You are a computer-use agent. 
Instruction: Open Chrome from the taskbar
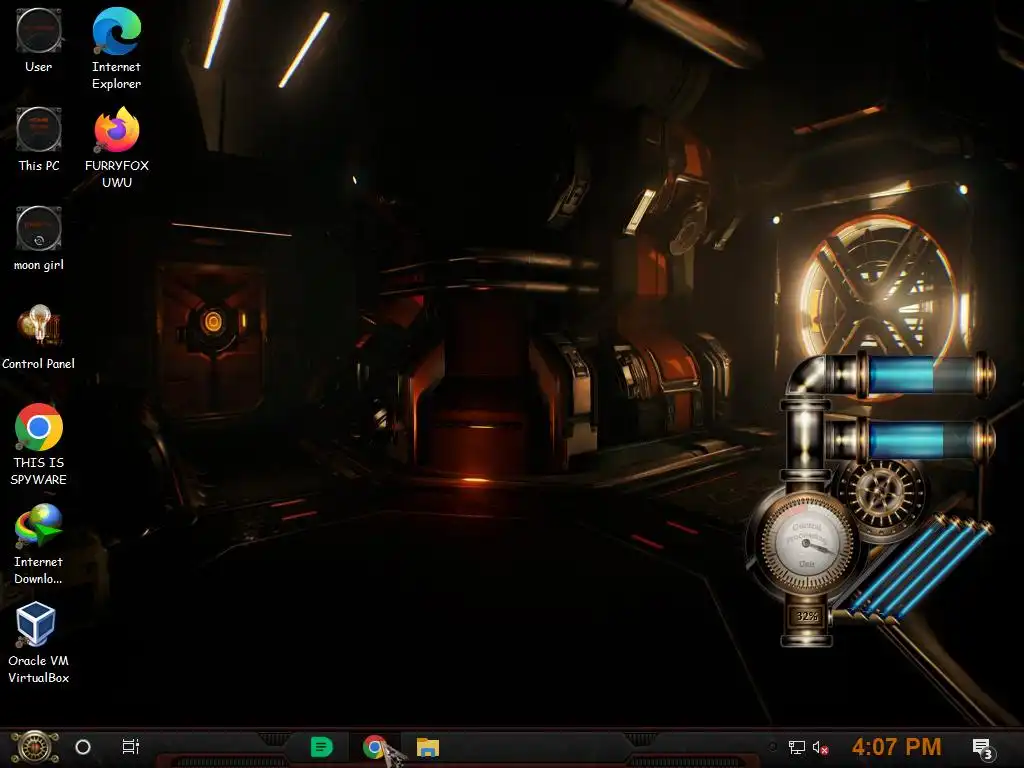click(x=374, y=746)
